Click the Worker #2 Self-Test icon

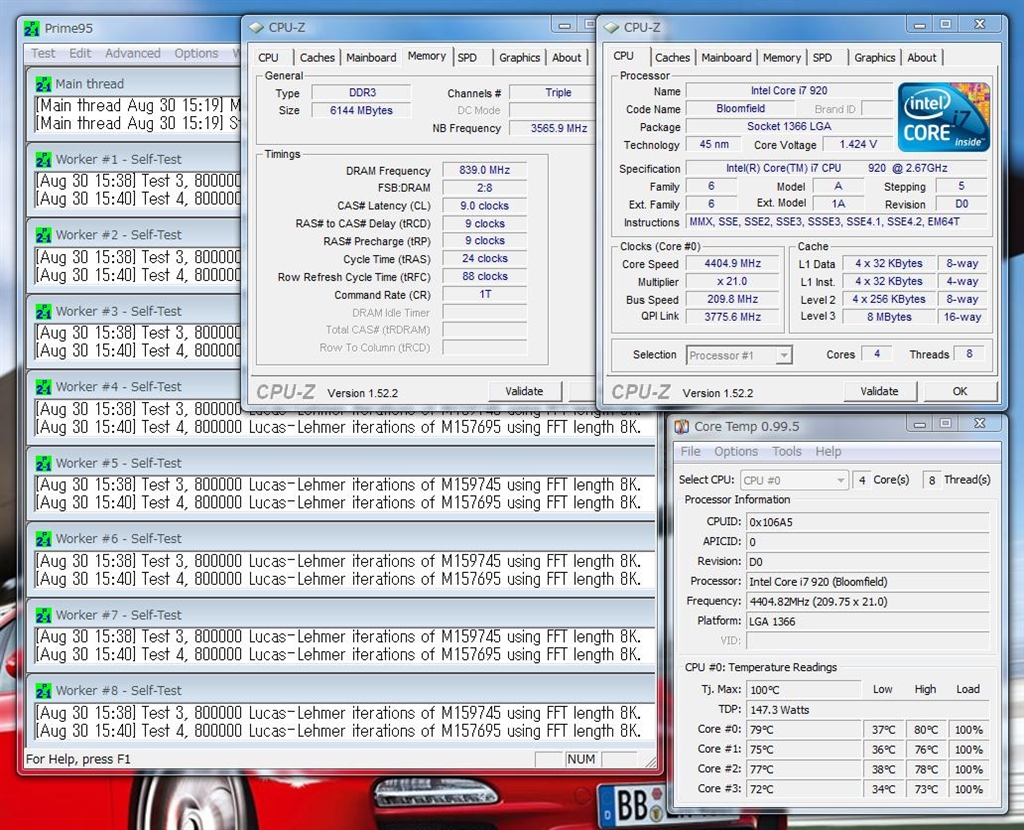coord(43,235)
